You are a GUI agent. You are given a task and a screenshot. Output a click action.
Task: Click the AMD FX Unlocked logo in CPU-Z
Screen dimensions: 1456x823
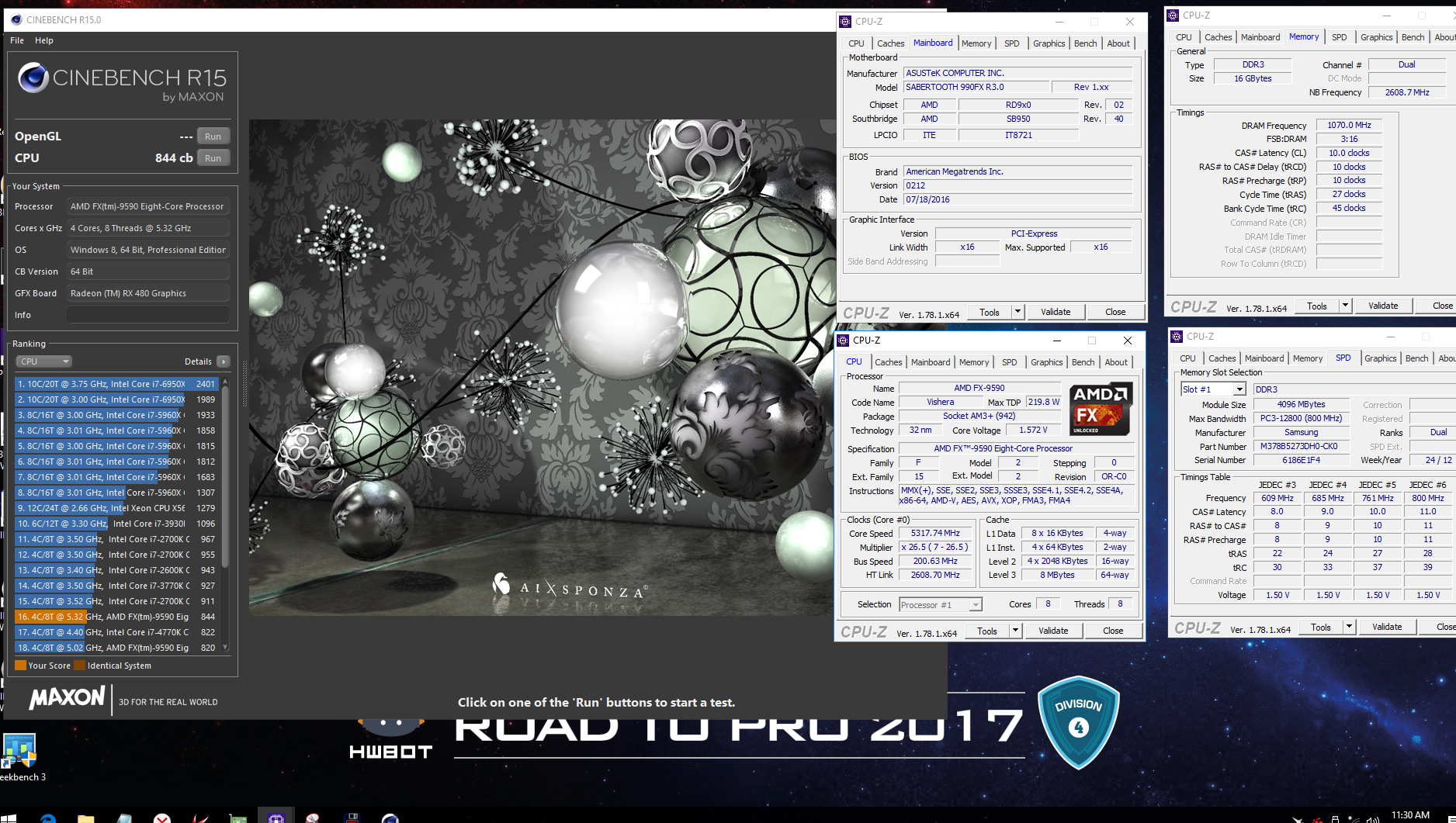1101,409
